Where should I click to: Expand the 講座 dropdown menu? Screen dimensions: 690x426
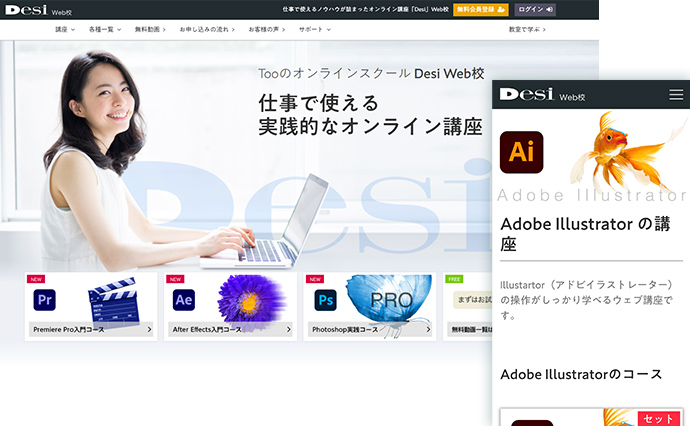pyautogui.click(x=65, y=29)
